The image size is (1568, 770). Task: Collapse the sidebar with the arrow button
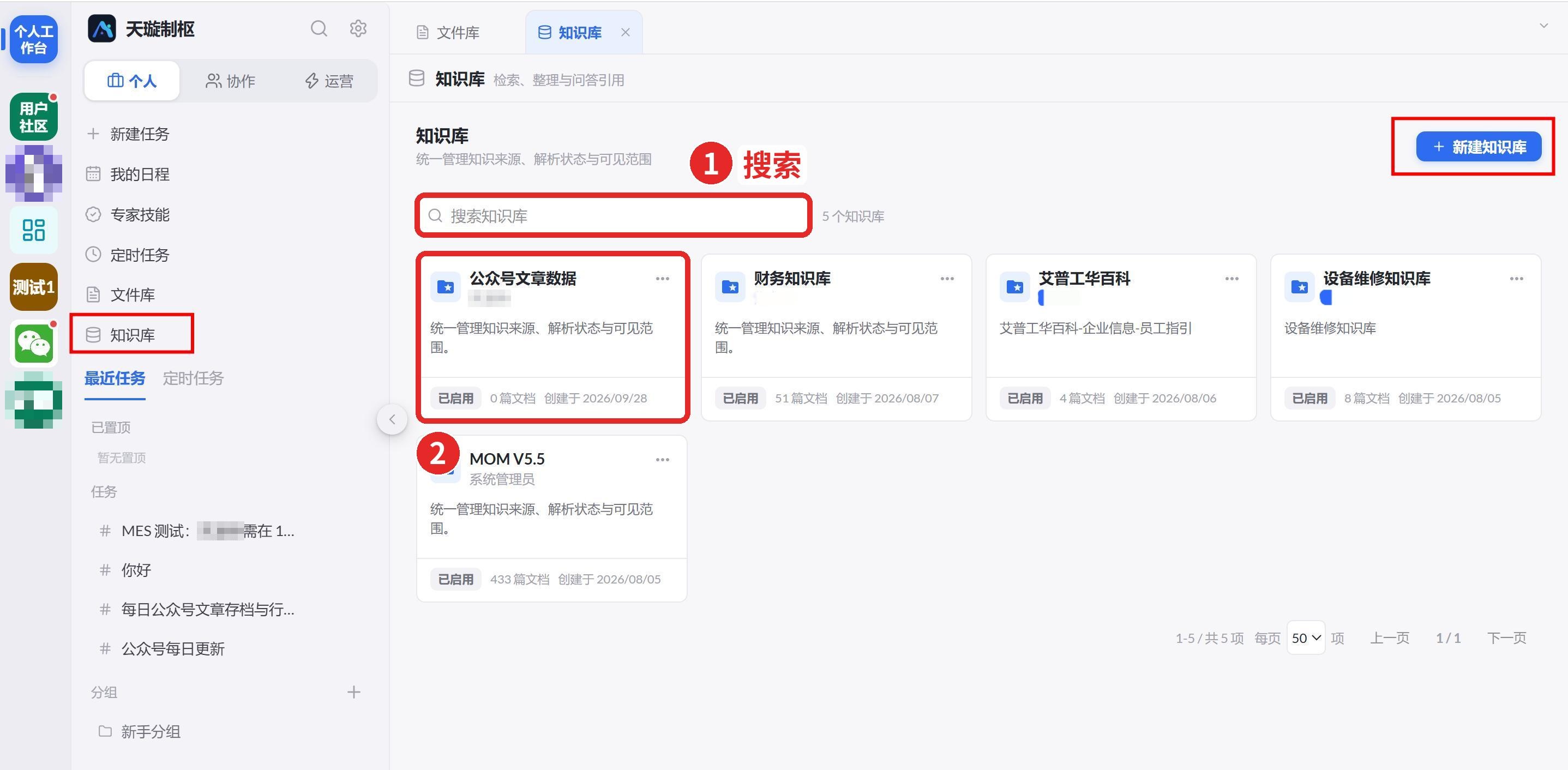[x=392, y=419]
